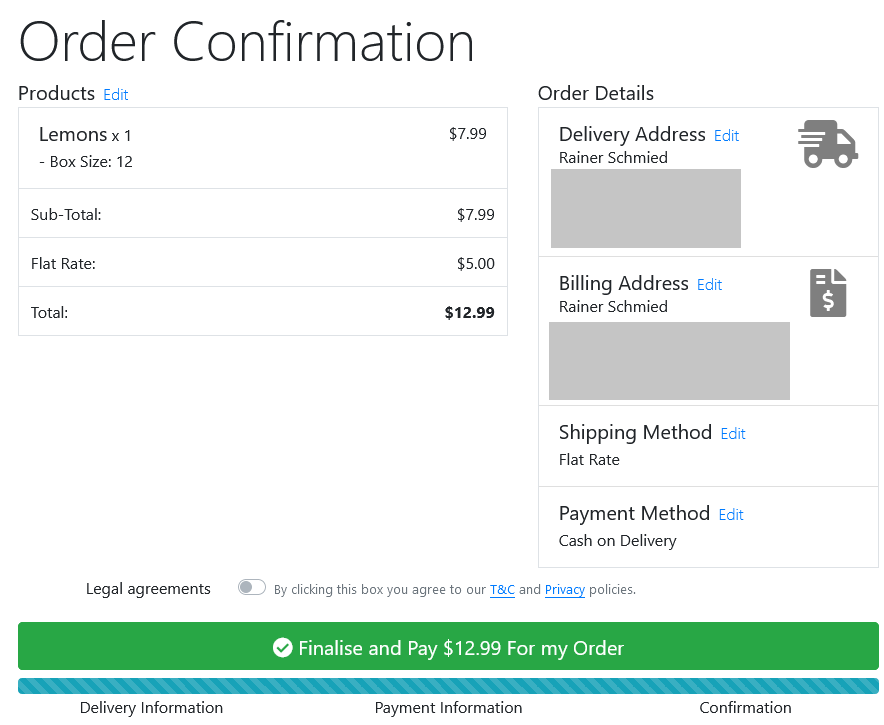Click the Cash on Delivery payment text
Image resolution: width=884 pixels, height=725 pixels.
(617, 541)
